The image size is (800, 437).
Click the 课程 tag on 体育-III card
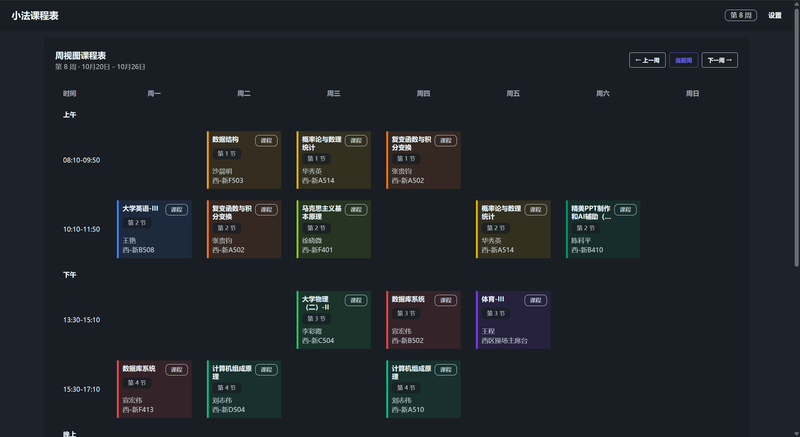pyautogui.click(x=536, y=300)
